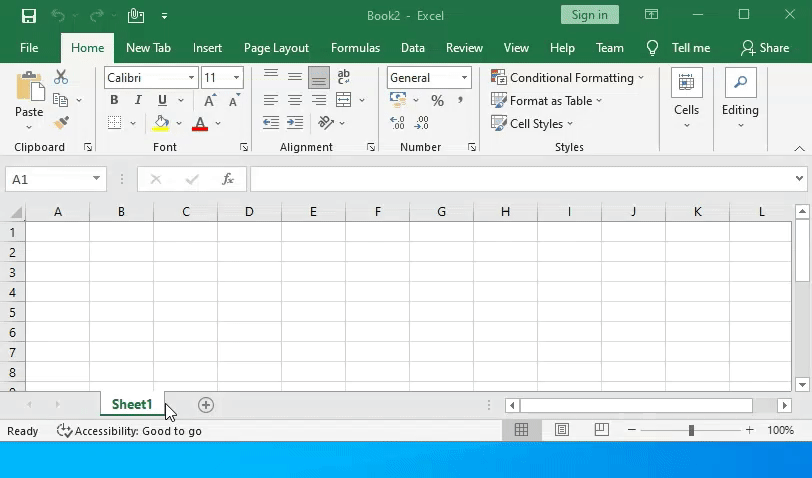This screenshot has height=478, width=812.
Task: Click the Orientation text-angle icon
Action: pos(326,123)
